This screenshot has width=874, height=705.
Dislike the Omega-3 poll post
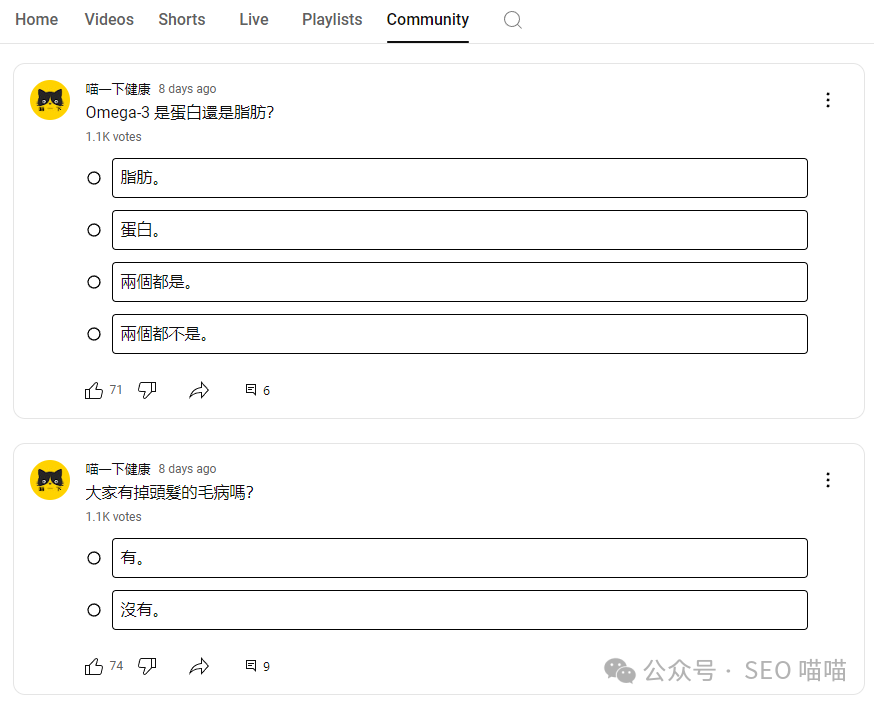point(147,390)
